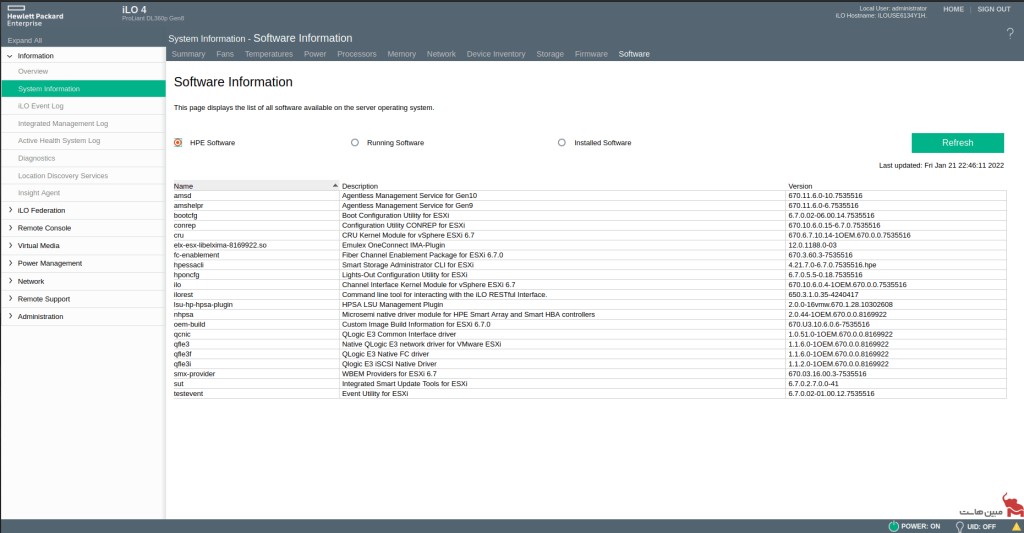Switch to the Summary tab
Screen dimensions: 1024x533
coord(188,54)
